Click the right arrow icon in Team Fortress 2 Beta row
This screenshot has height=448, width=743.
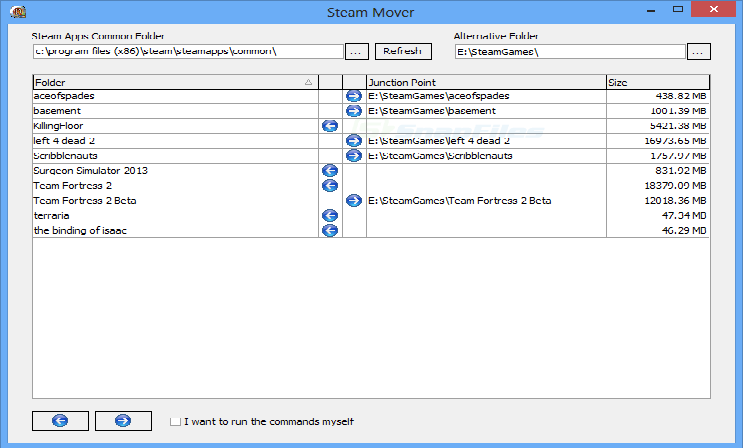353,201
